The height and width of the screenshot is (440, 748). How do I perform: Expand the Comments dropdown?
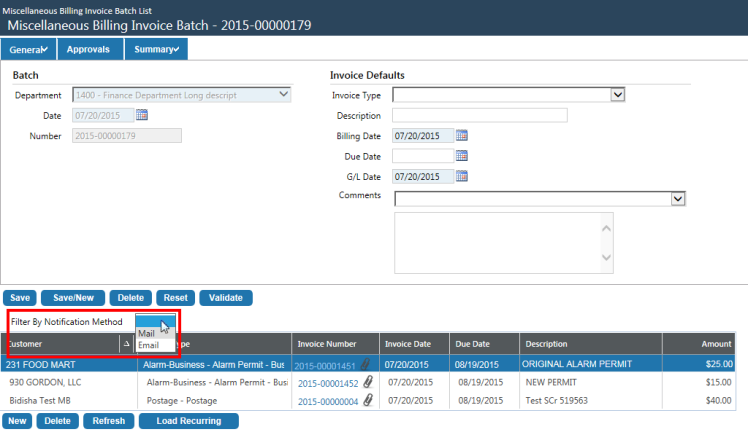(677, 199)
